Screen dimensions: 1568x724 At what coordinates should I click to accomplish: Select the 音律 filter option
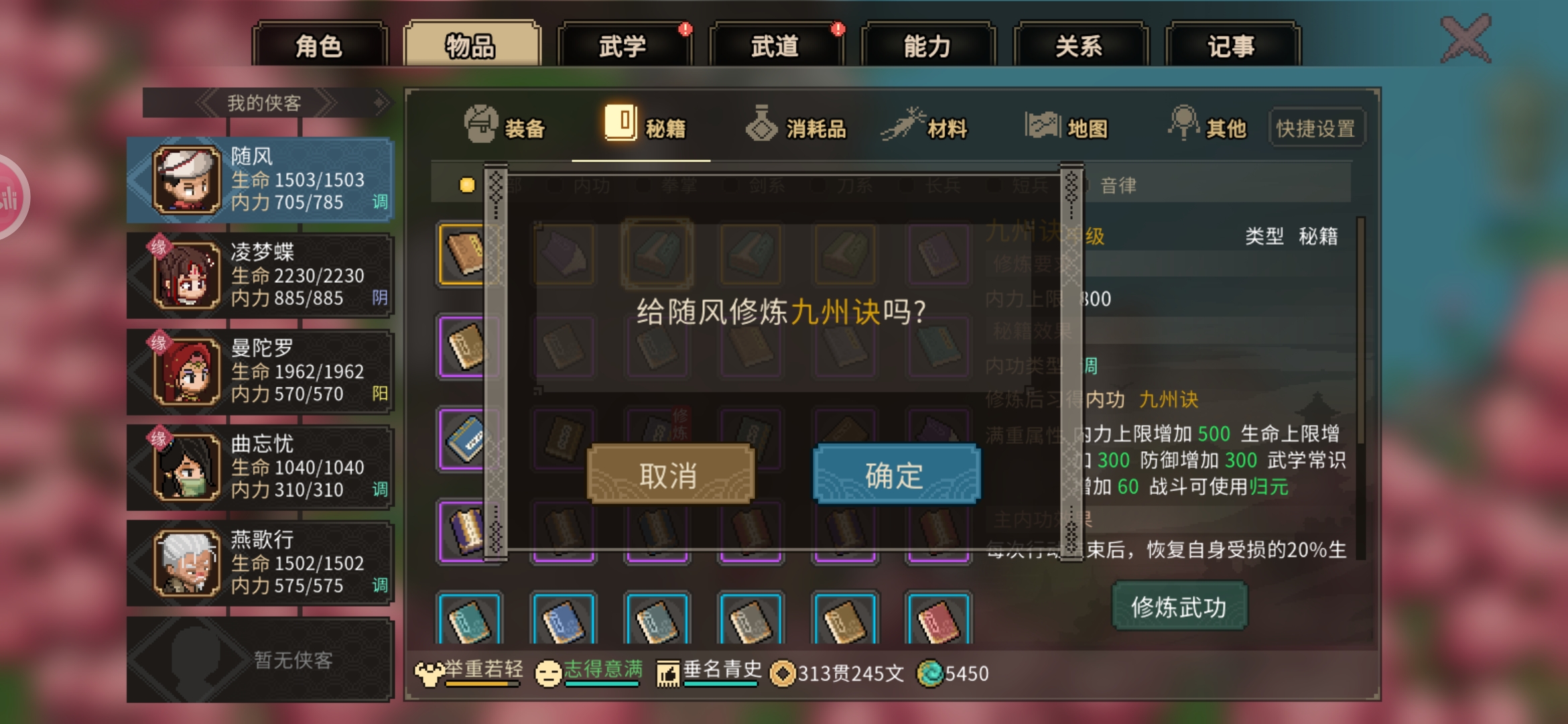coord(1118,186)
